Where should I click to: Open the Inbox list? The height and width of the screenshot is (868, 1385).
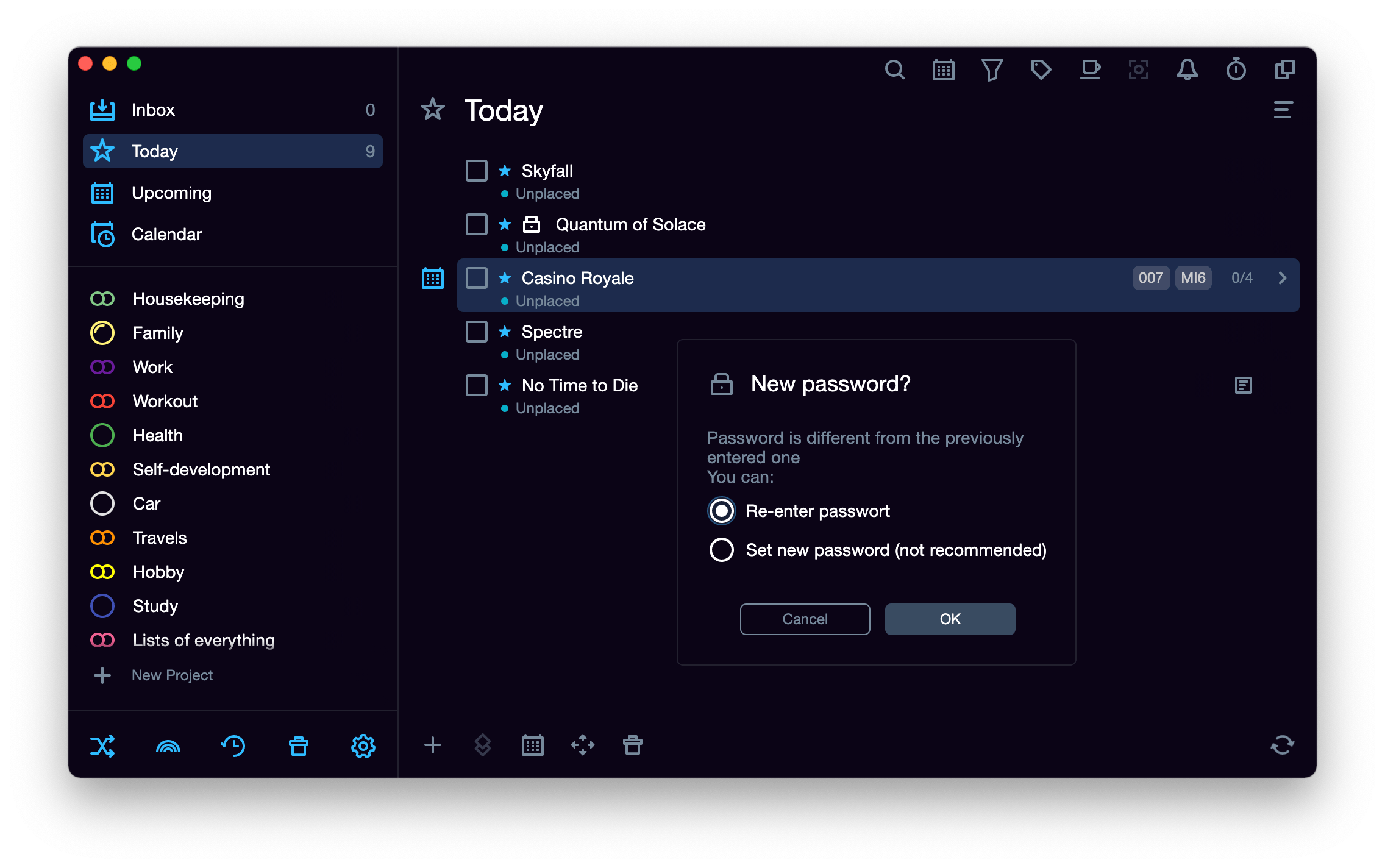click(x=233, y=110)
